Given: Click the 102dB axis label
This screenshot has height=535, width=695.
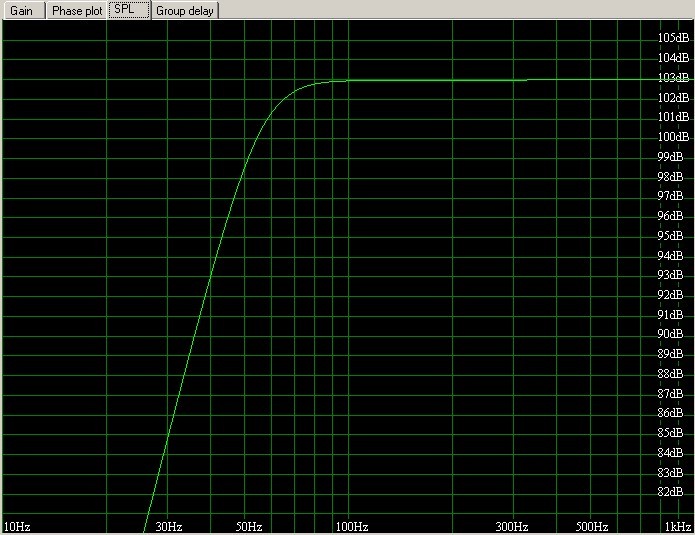Looking at the screenshot, I should coord(673,98).
